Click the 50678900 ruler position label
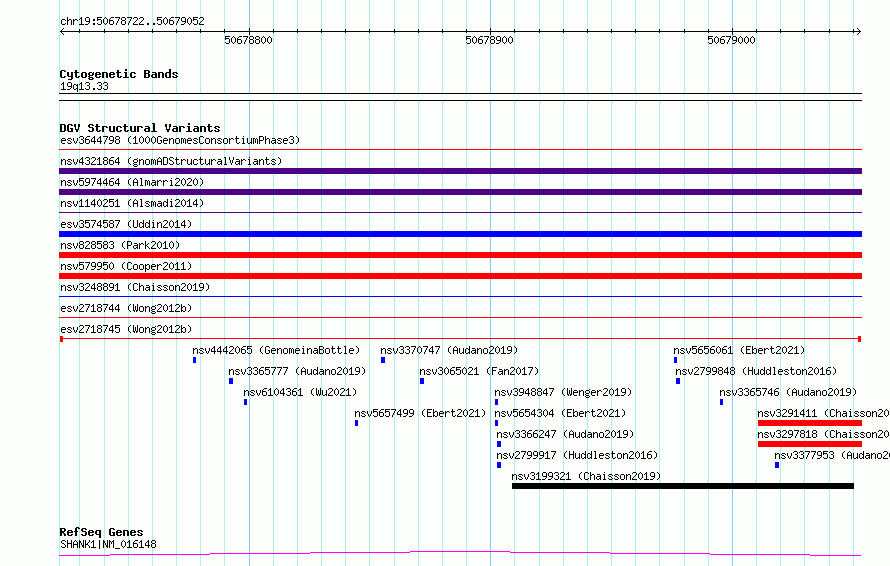890x566 pixels. 489,40
